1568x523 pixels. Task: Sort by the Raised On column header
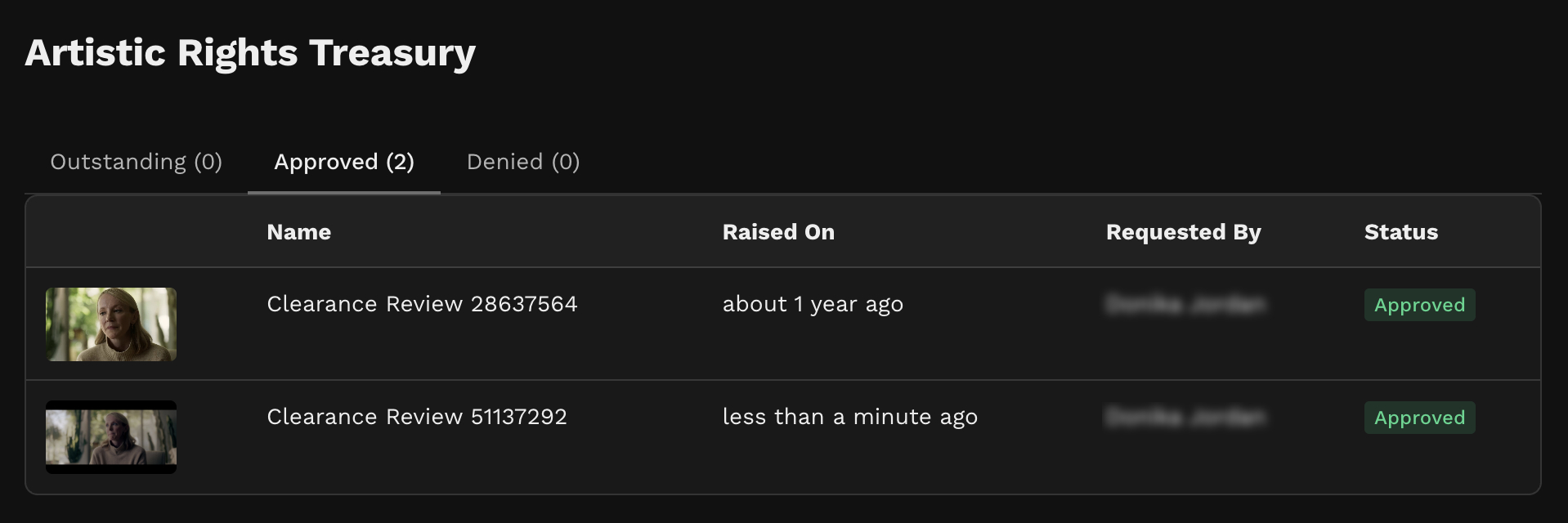[x=778, y=232]
